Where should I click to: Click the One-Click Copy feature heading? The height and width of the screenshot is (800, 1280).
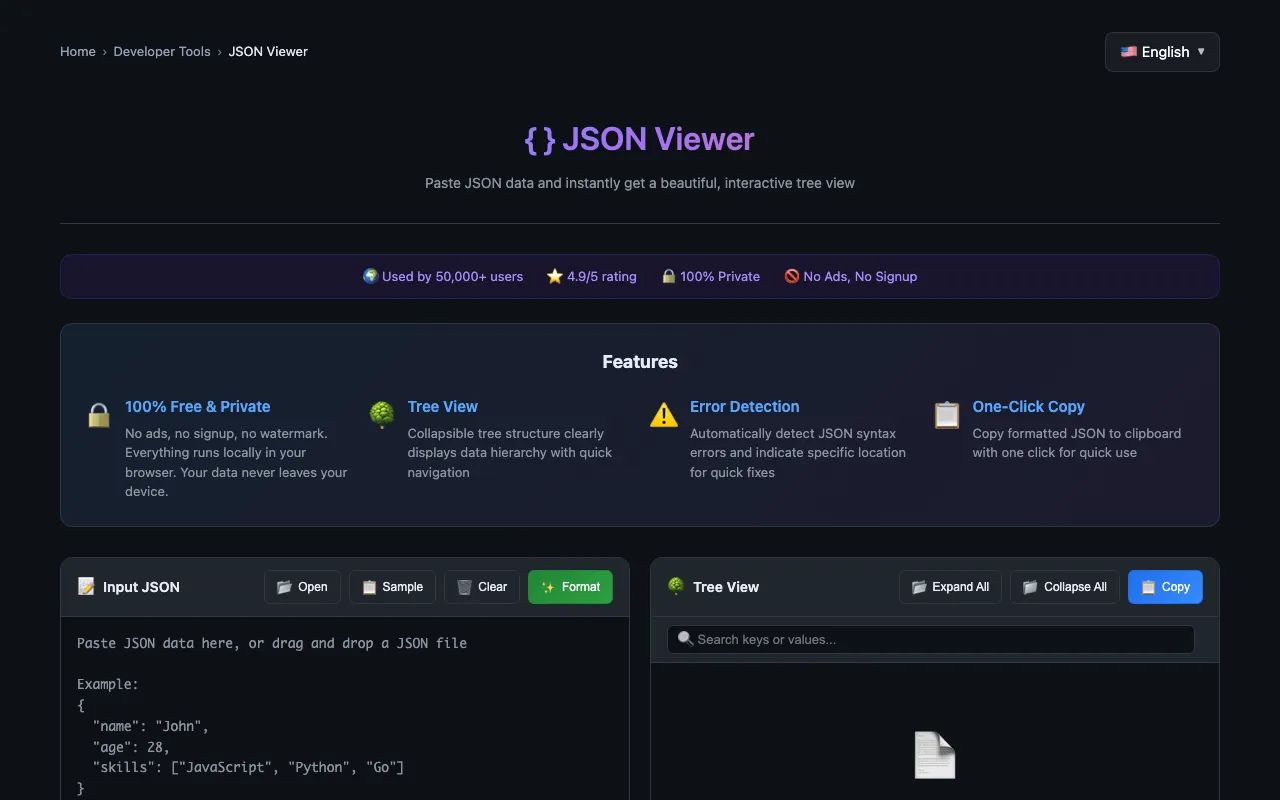click(1029, 406)
